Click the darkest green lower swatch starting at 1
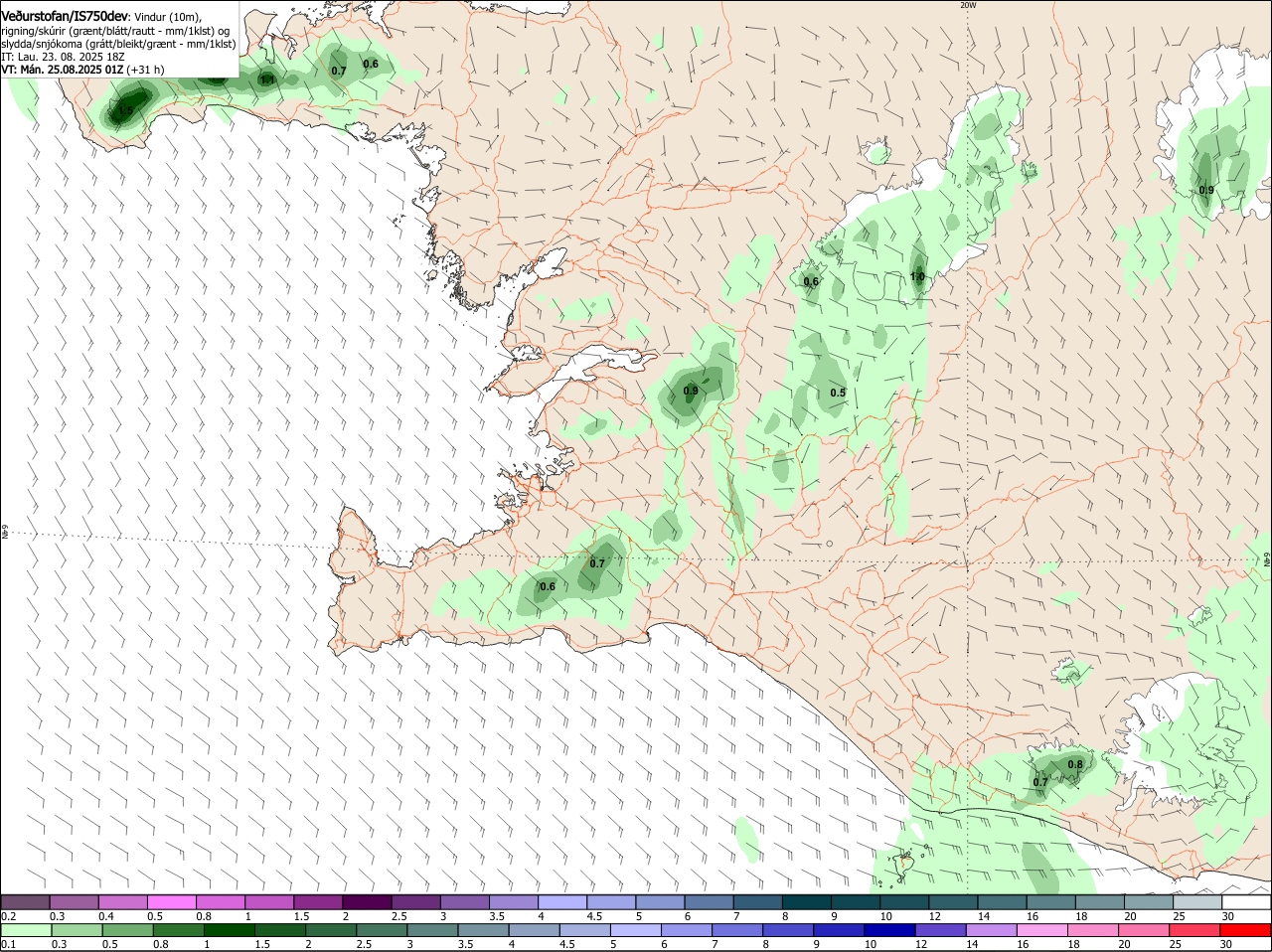The image size is (1272, 952). [x=229, y=930]
